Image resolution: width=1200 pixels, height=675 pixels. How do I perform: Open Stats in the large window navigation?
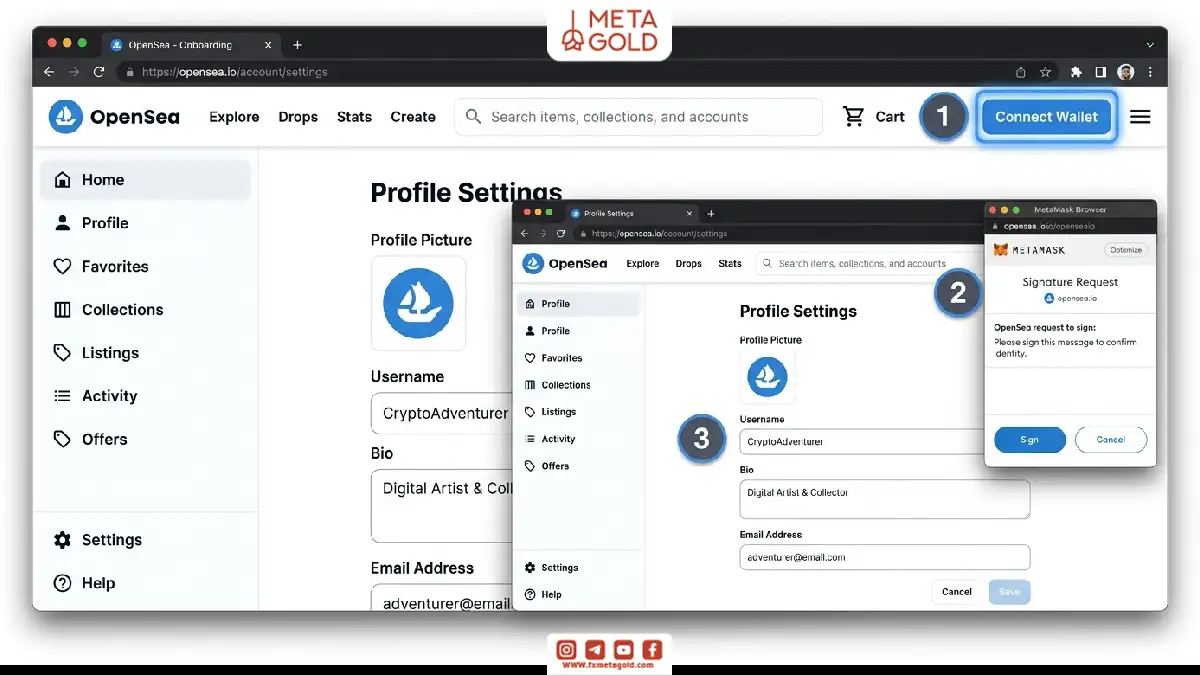click(354, 117)
